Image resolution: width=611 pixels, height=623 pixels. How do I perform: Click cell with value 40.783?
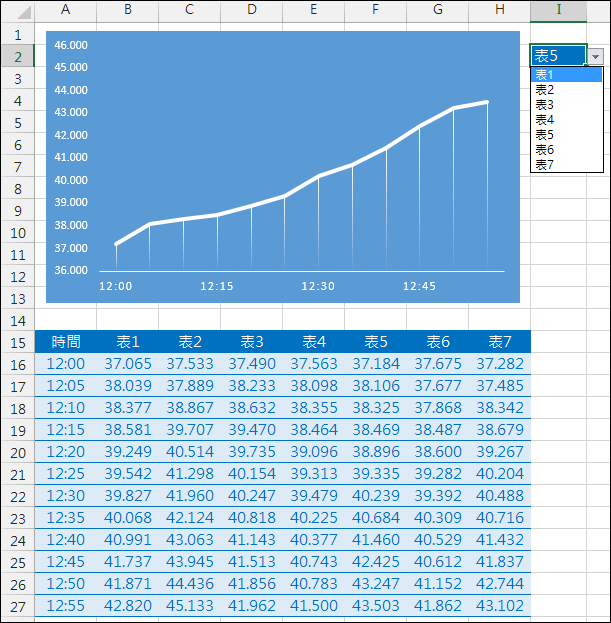coord(313,584)
